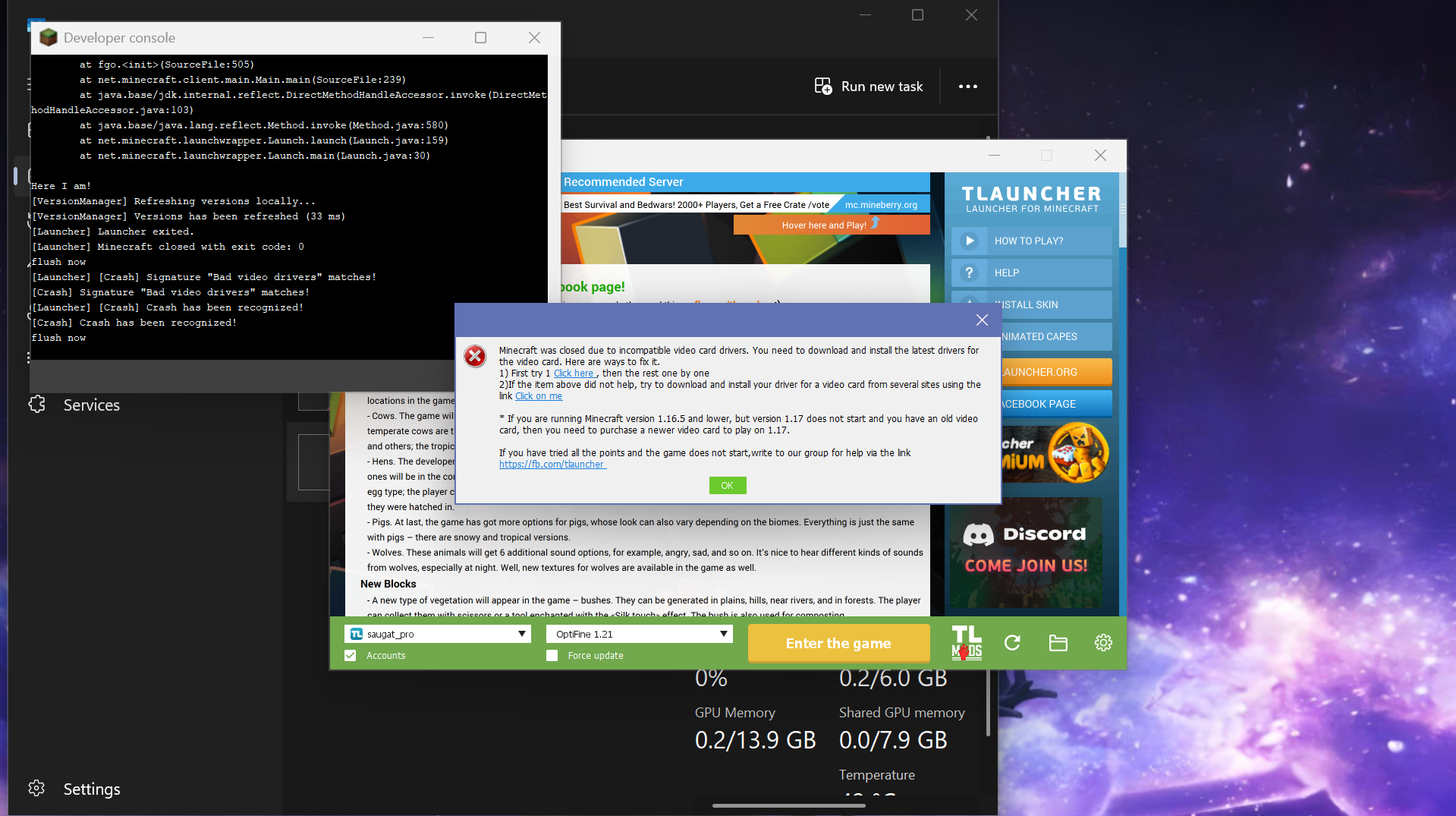The image size is (1456, 816).
Task: Click the Task Manager vertical scrollbar
Action: pos(988,702)
